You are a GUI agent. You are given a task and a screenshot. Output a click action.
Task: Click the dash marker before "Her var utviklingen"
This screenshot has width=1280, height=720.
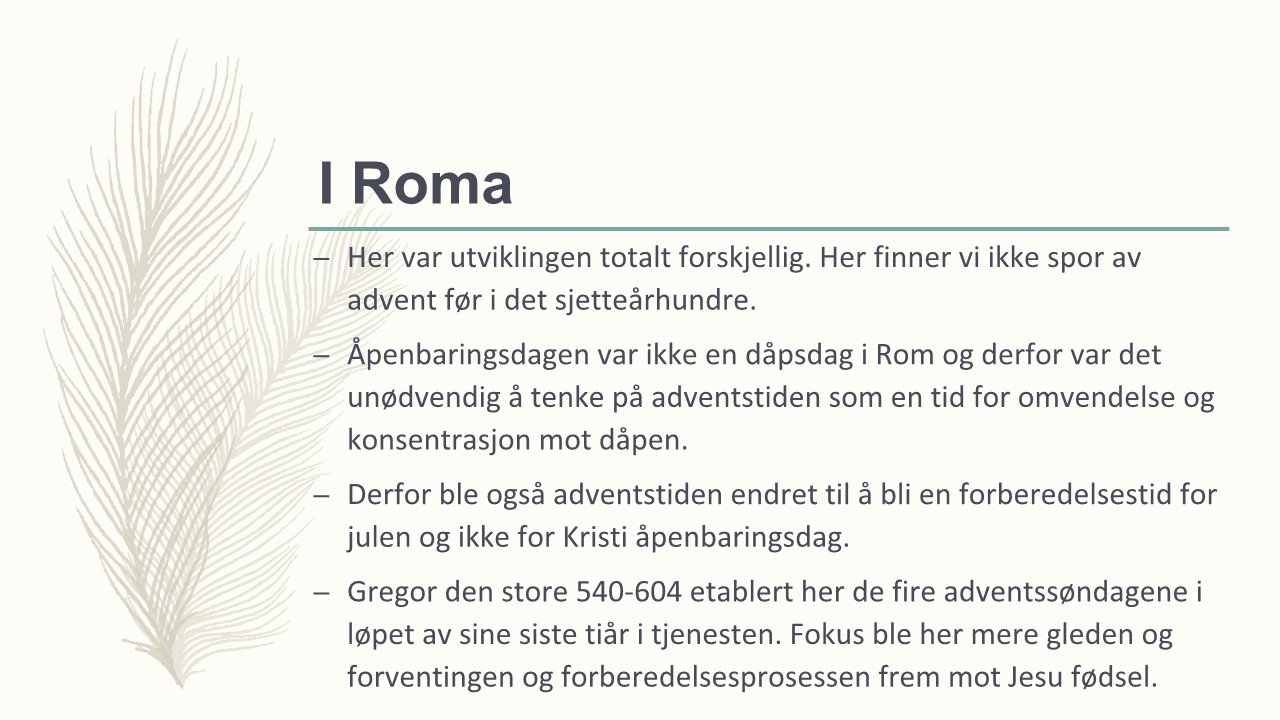[x=321, y=258]
